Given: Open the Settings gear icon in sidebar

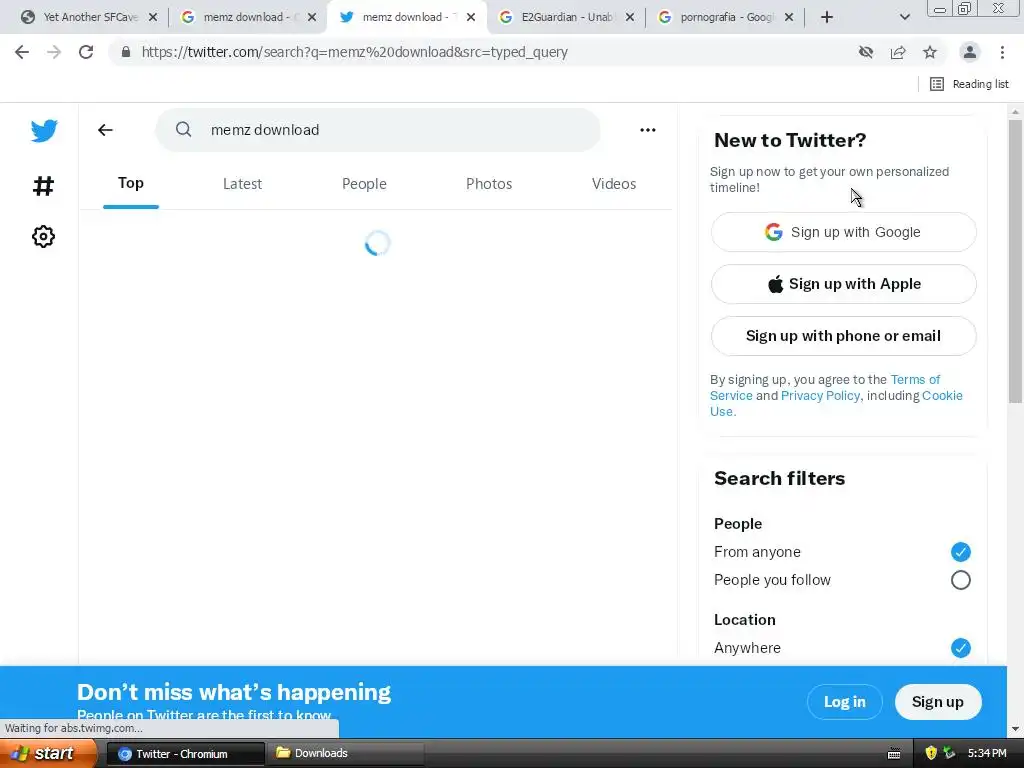Looking at the screenshot, I should 43,236.
